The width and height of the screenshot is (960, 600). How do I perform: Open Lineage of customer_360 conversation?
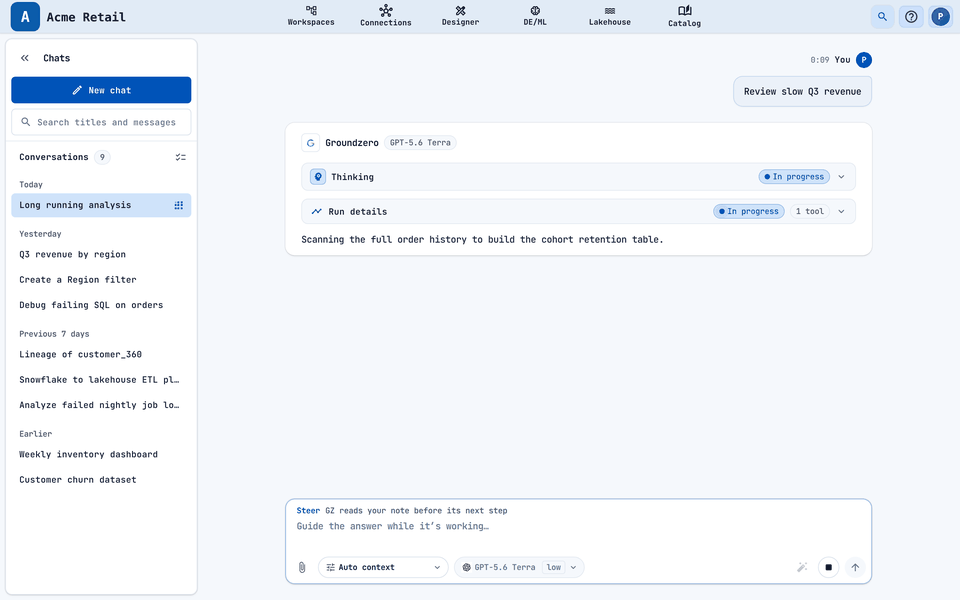[x=101, y=354]
